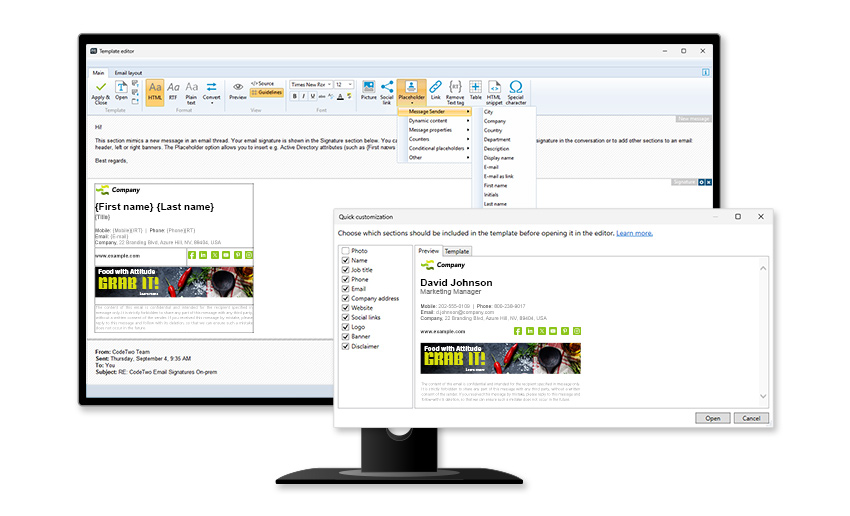Screen dimensions: 850x516
Task: Expand the Convert dropdown
Action: point(212,91)
